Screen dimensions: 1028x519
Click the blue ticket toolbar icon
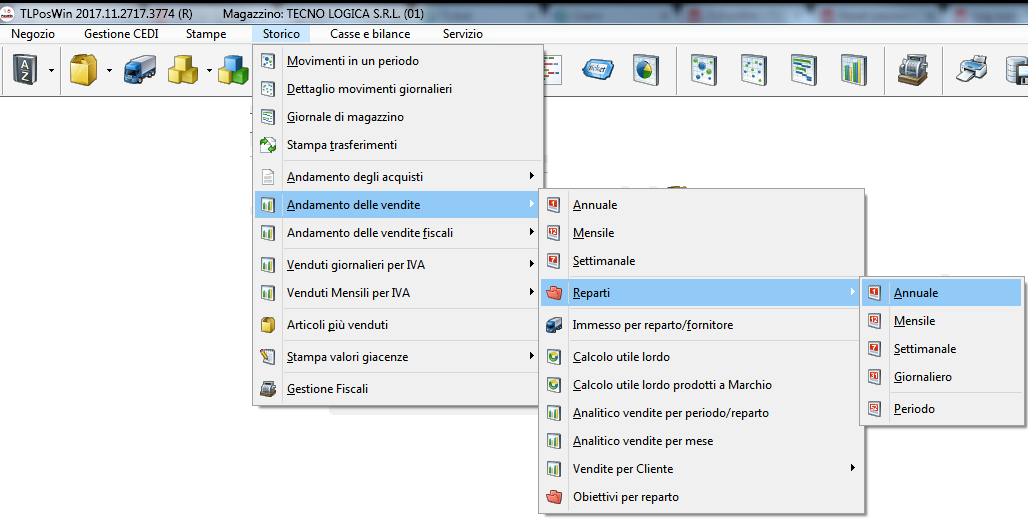point(598,70)
